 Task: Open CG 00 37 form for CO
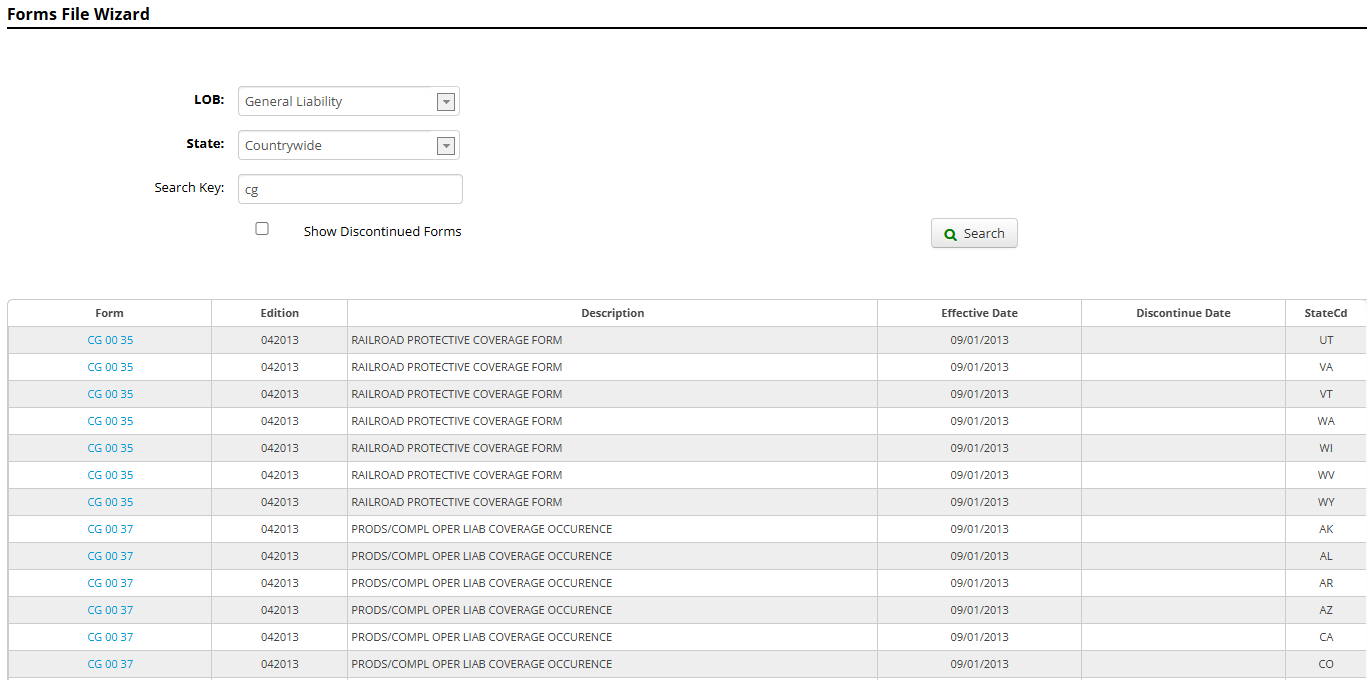[x=110, y=664]
